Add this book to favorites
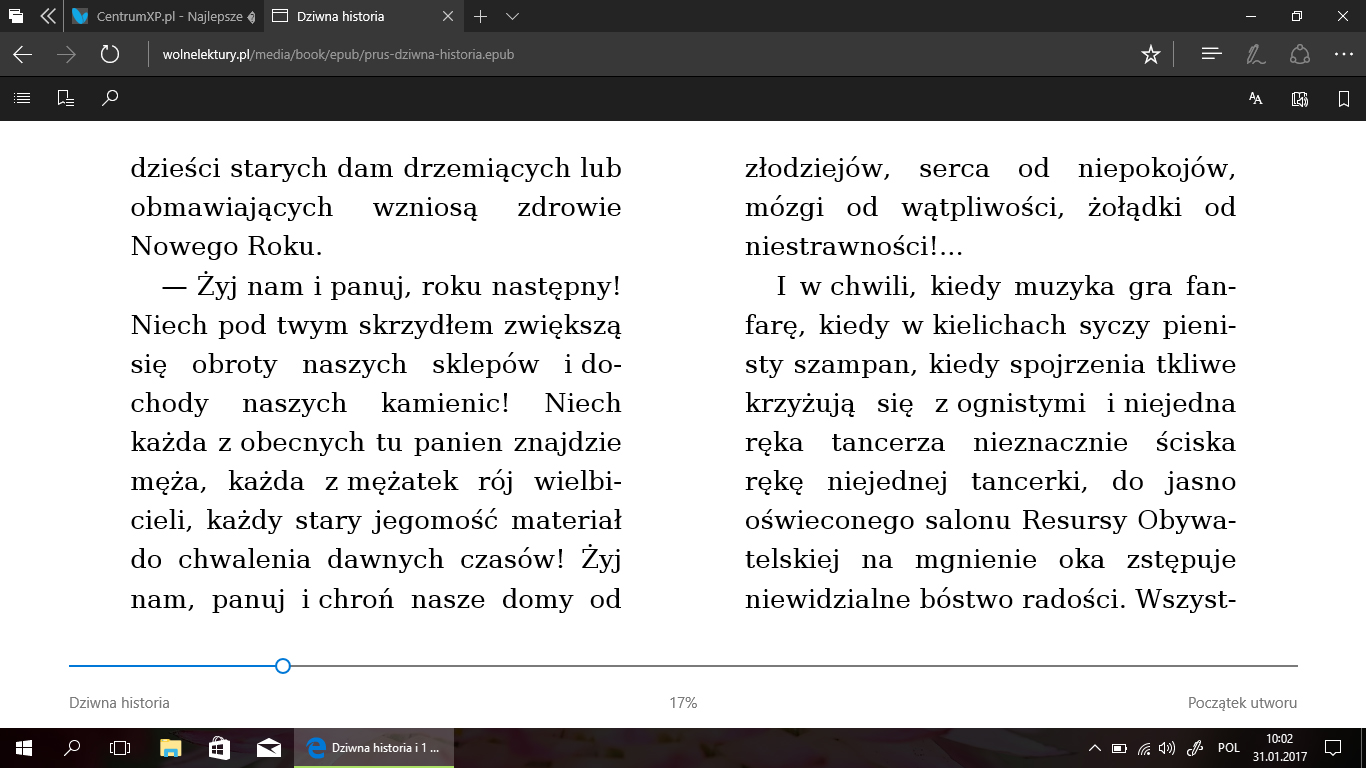This screenshot has height=768, width=1366. click(x=1151, y=55)
